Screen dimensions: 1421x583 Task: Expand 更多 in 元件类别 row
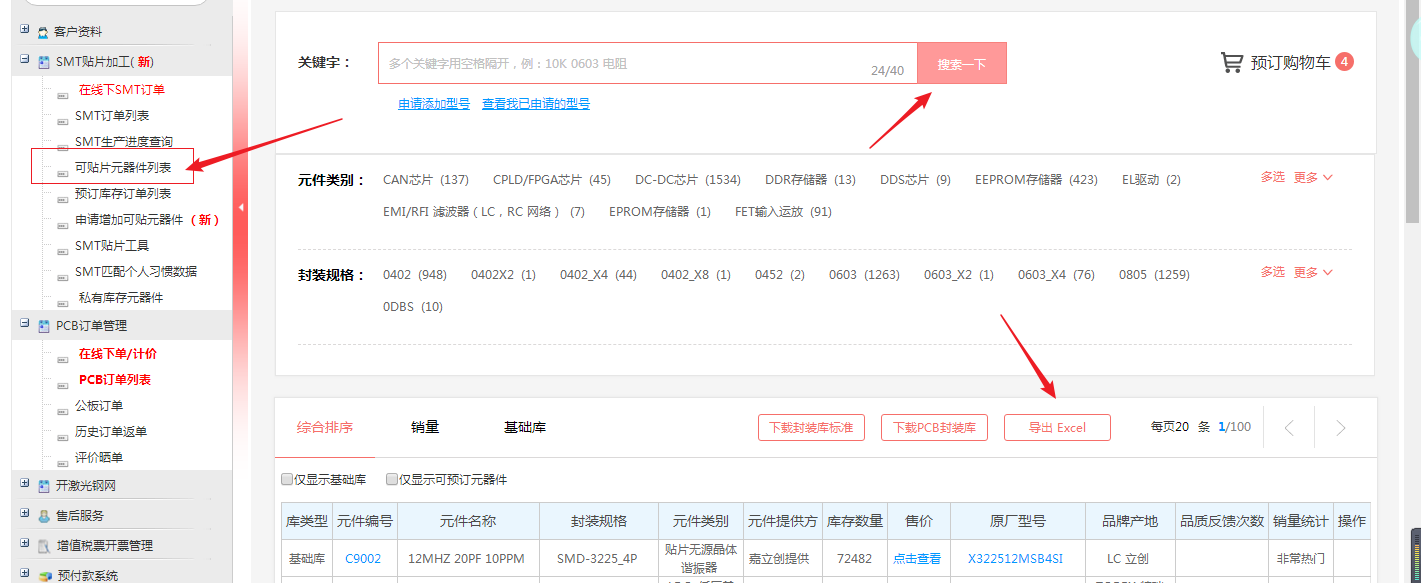pos(1313,177)
